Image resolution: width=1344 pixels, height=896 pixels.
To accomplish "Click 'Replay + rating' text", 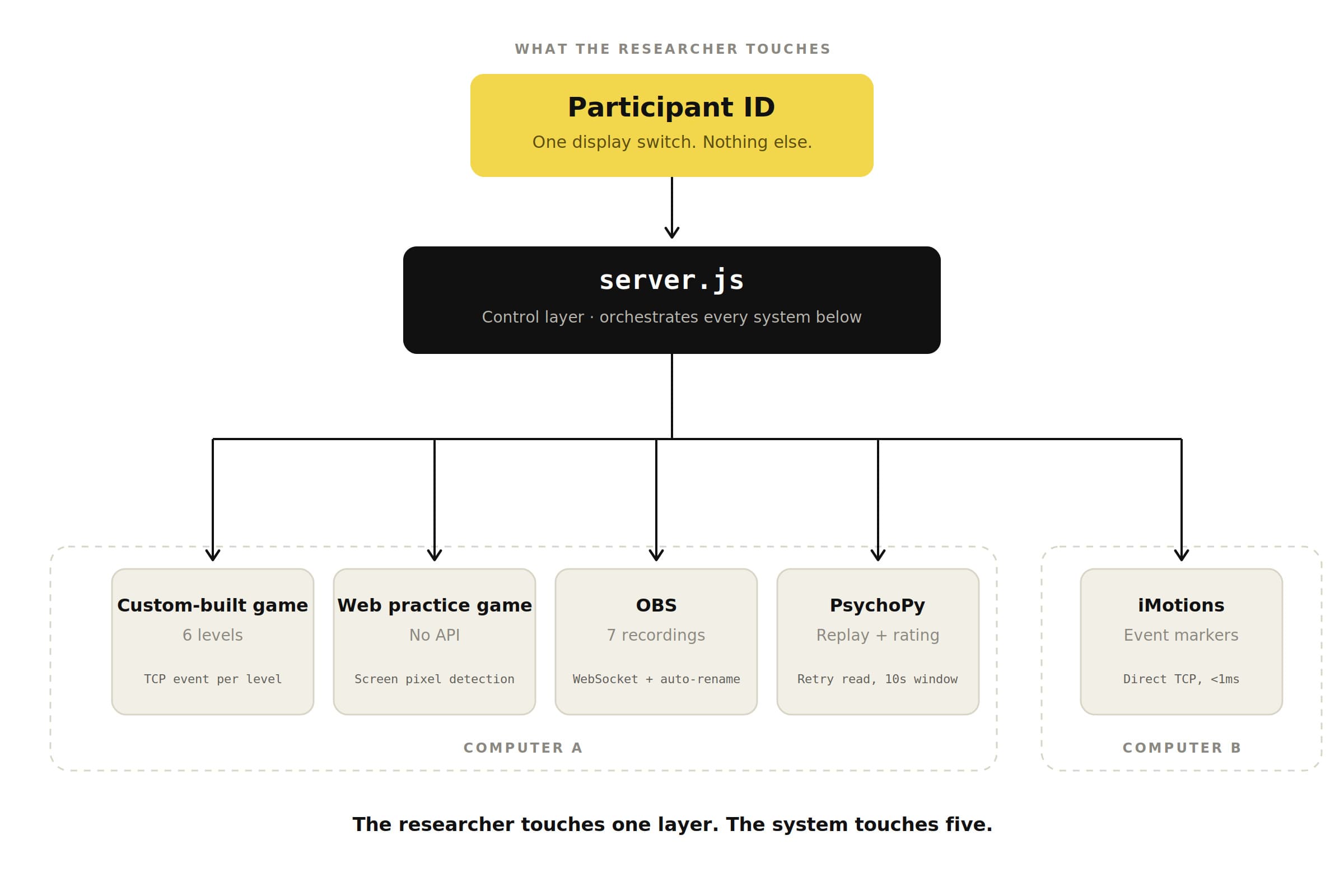I will click(x=878, y=635).
